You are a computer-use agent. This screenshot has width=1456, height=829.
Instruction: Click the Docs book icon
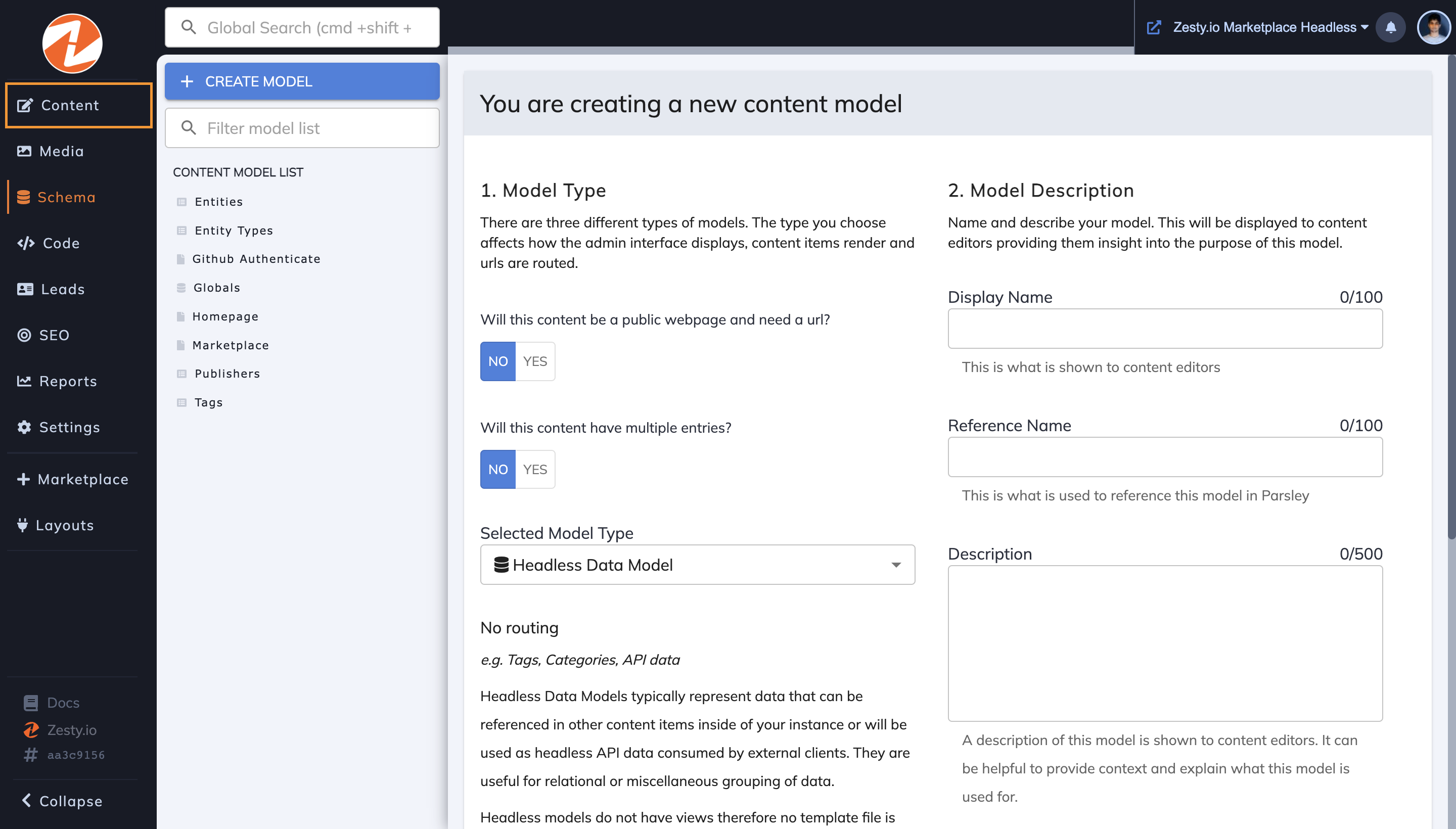tap(31, 703)
